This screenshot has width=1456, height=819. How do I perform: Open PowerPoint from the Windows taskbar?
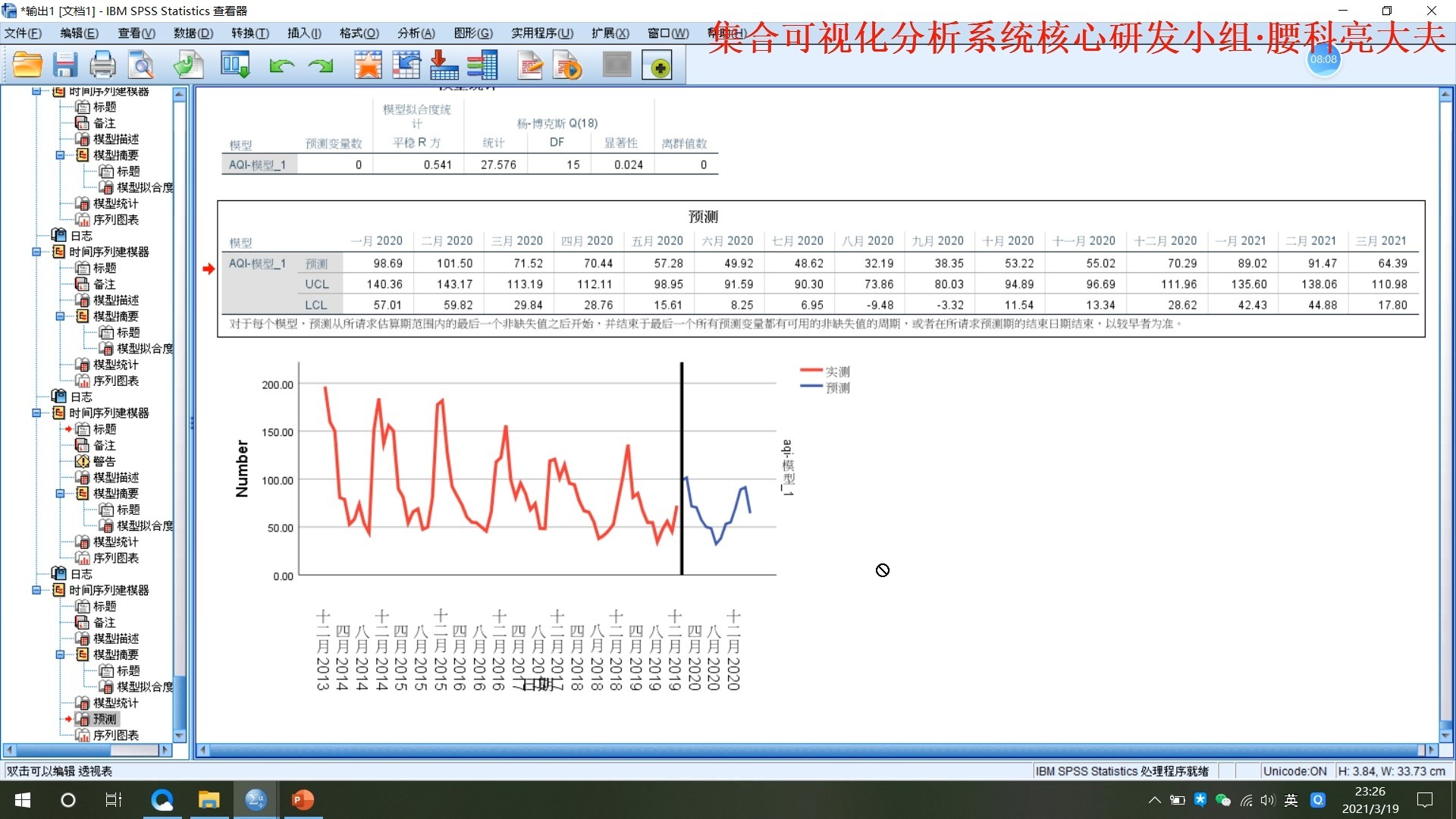tap(303, 800)
